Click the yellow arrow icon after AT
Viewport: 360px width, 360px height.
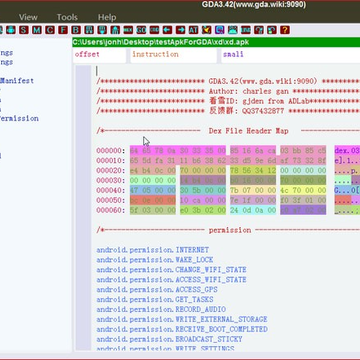click(x=206, y=30)
